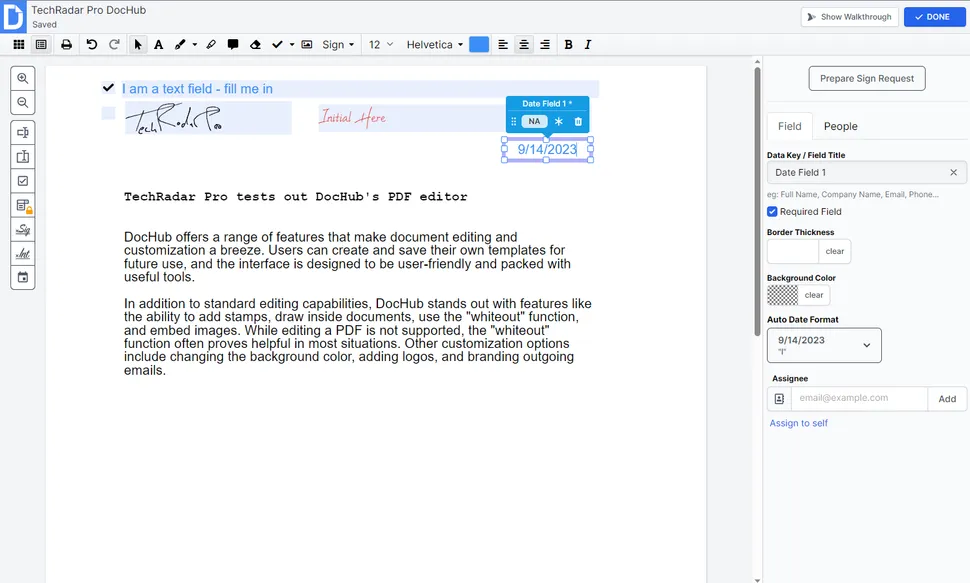This screenshot has height=583, width=970.
Task: Open the Helvetica font dropdown
Action: pyautogui.click(x=435, y=45)
